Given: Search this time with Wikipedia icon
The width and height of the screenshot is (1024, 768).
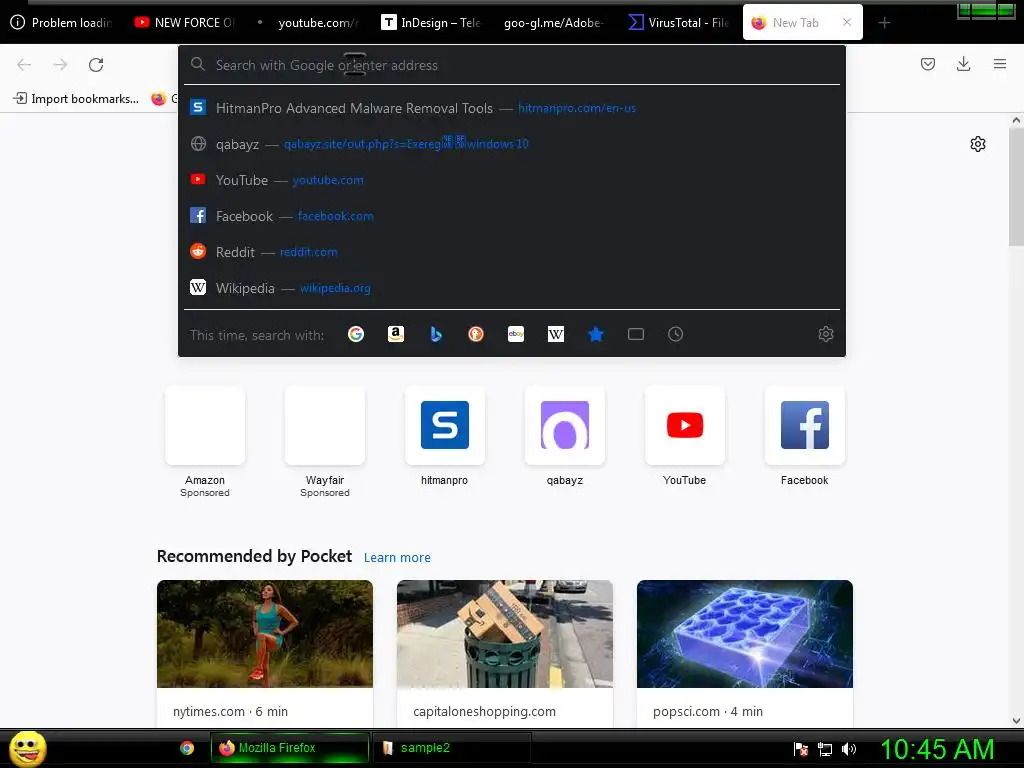Looking at the screenshot, I should [x=556, y=334].
